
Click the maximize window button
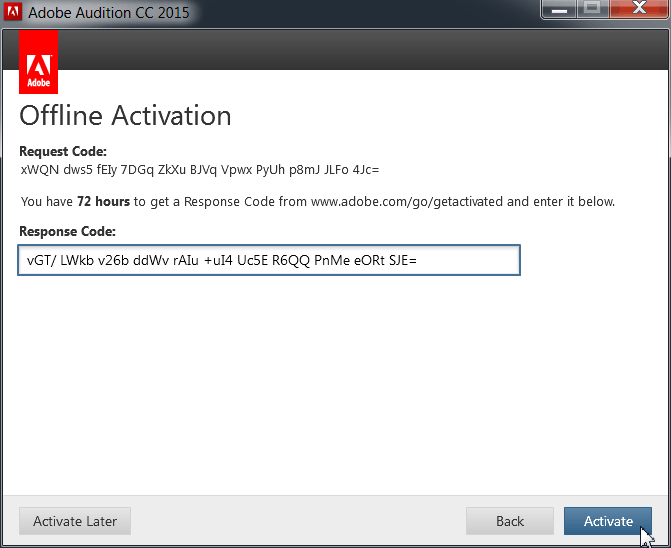593,9
